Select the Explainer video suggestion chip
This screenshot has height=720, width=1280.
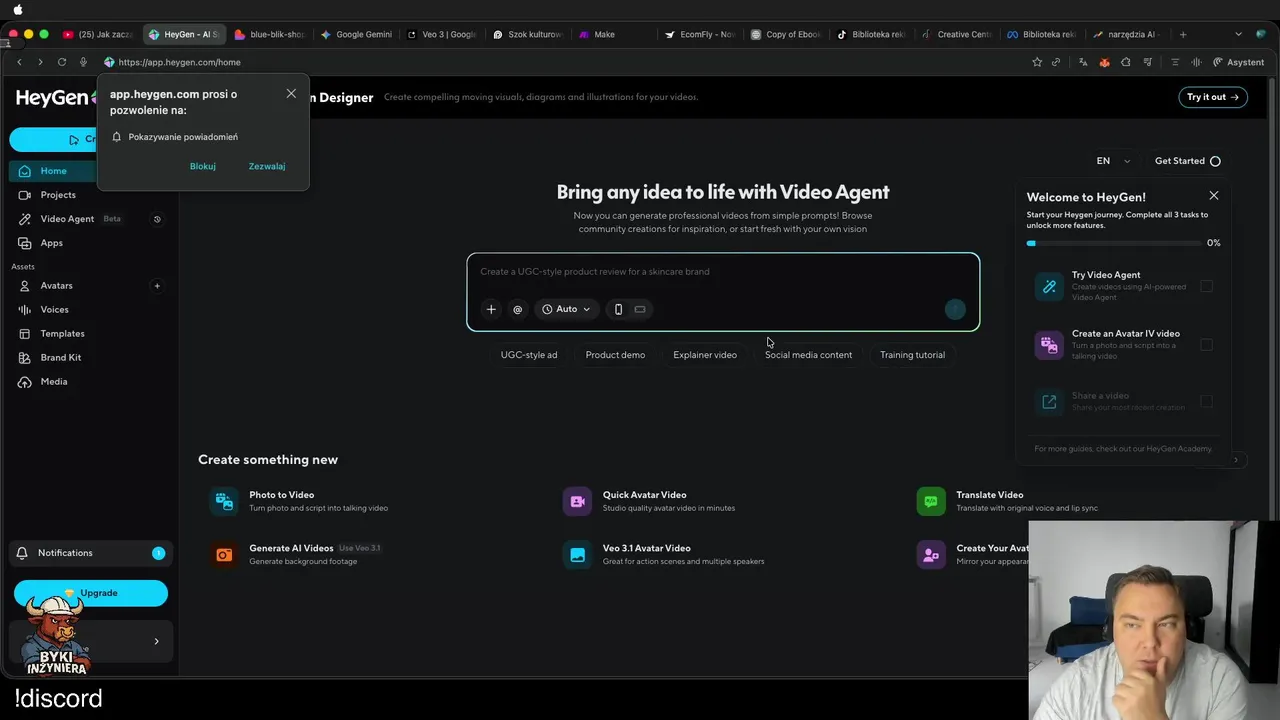[x=705, y=355]
